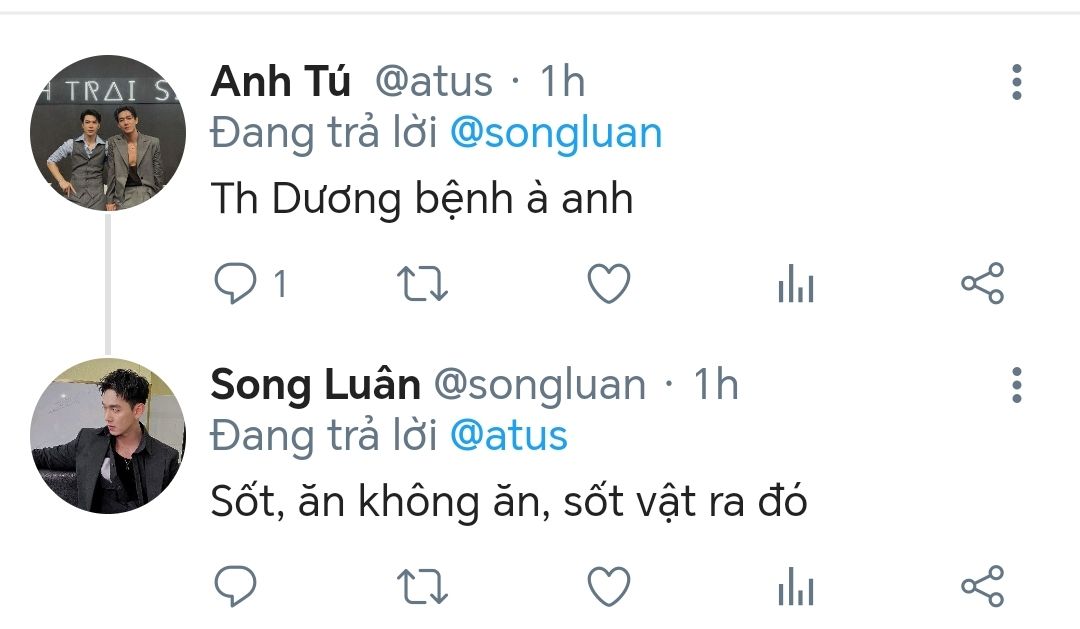The height and width of the screenshot is (629, 1080).
Task: Retweet Song Luân's reply
Action: (x=423, y=586)
